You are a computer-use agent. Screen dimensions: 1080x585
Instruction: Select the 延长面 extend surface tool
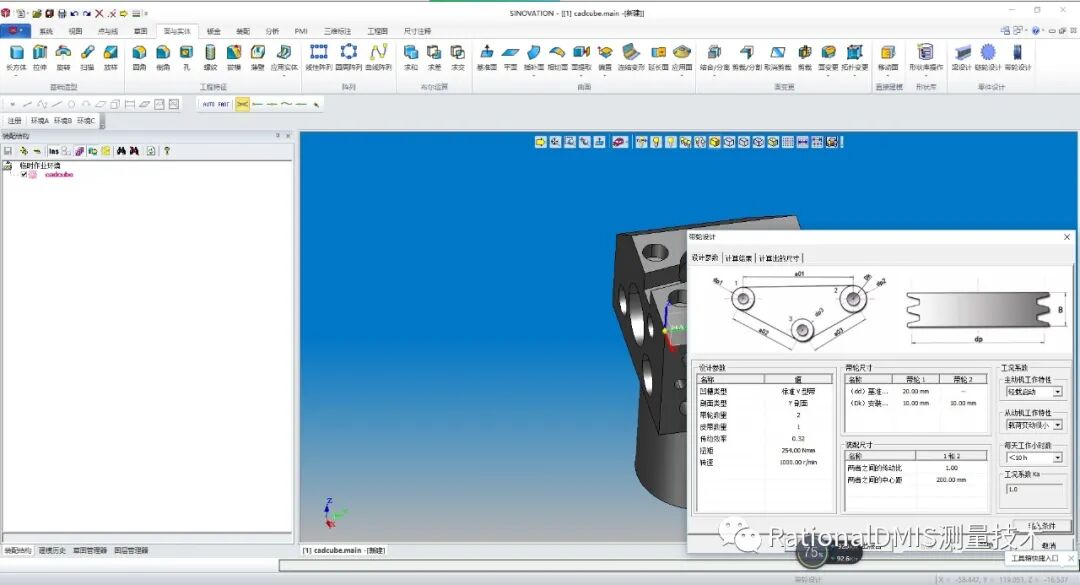(658, 57)
